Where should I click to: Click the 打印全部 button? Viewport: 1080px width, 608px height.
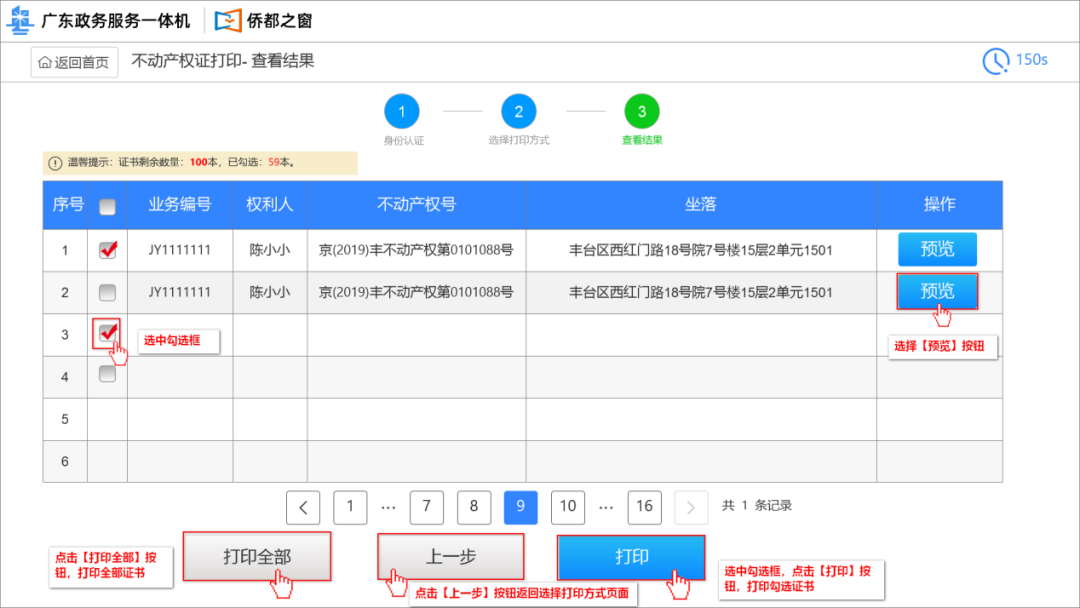pos(257,557)
